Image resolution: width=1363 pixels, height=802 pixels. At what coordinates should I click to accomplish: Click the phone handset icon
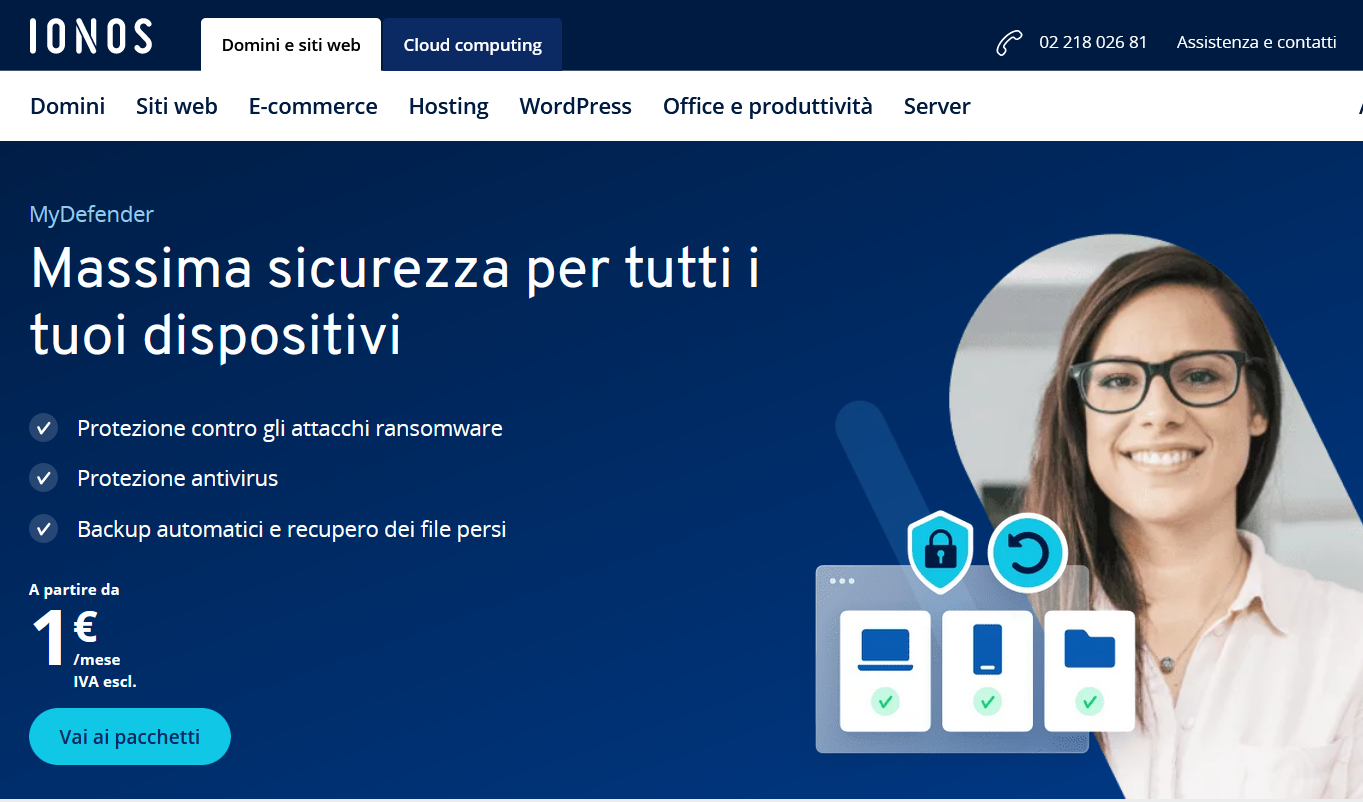coord(1009,43)
